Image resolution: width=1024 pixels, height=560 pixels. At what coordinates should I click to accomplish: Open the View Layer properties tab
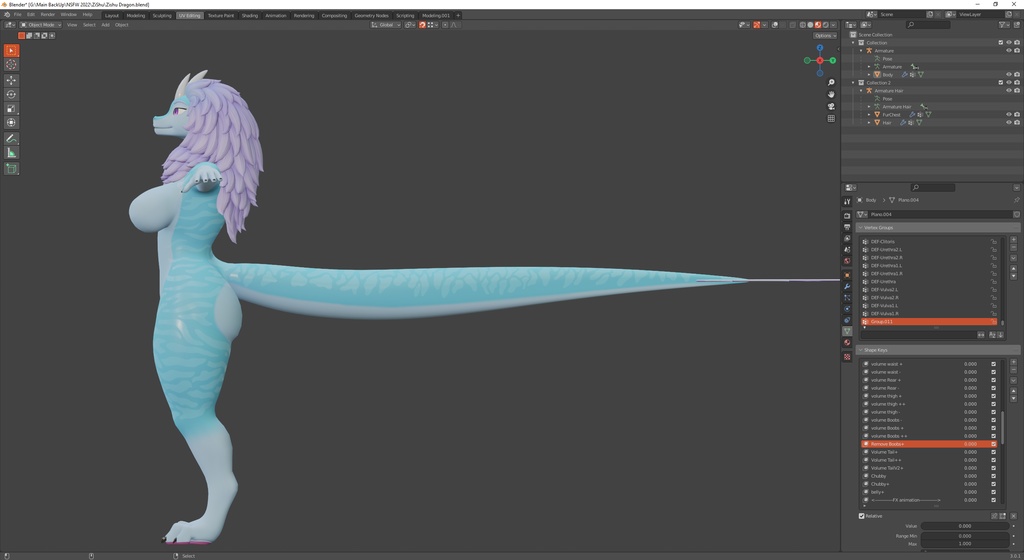point(847,238)
